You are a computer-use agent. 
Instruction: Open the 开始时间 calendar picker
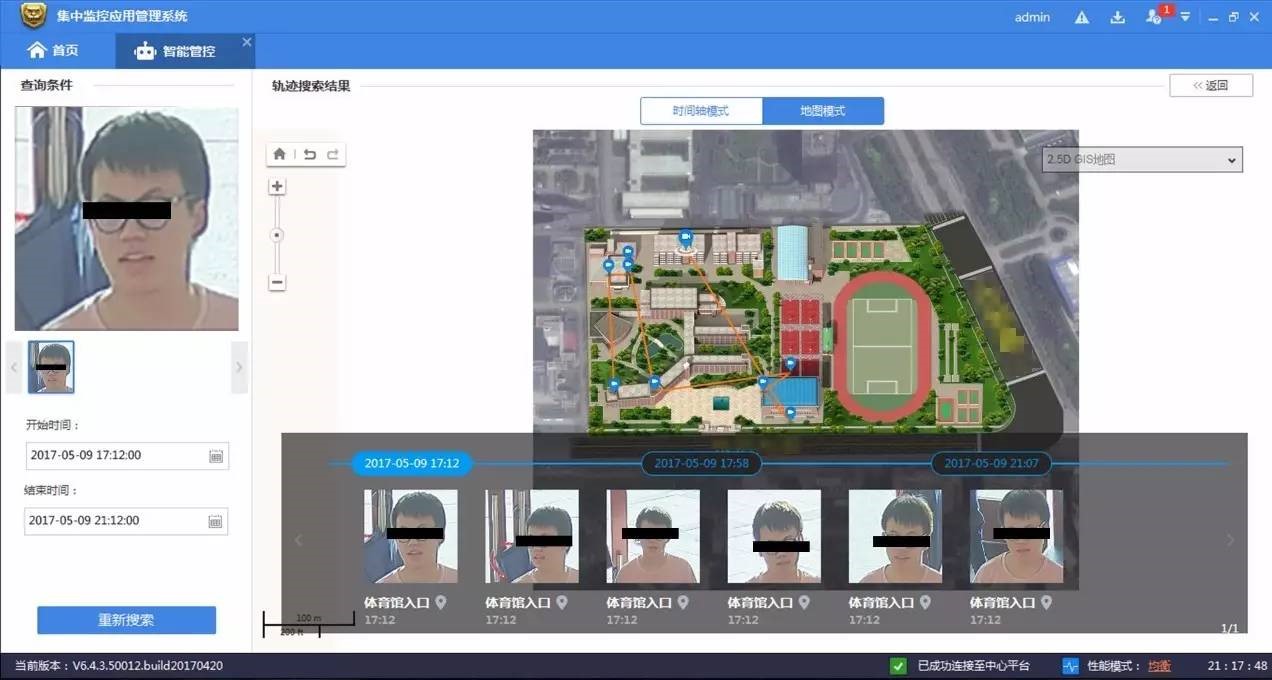(215, 456)
